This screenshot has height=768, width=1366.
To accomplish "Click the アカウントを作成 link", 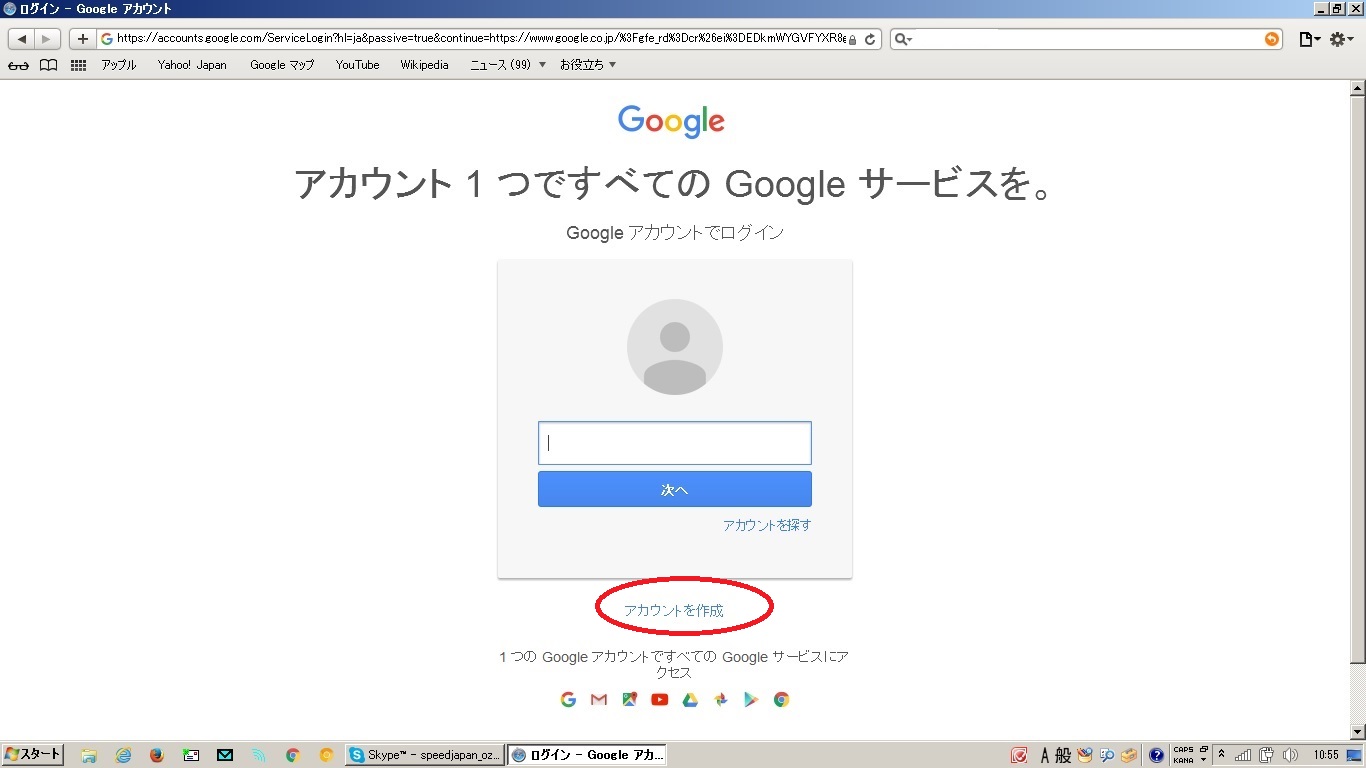I will pos(674,610).
